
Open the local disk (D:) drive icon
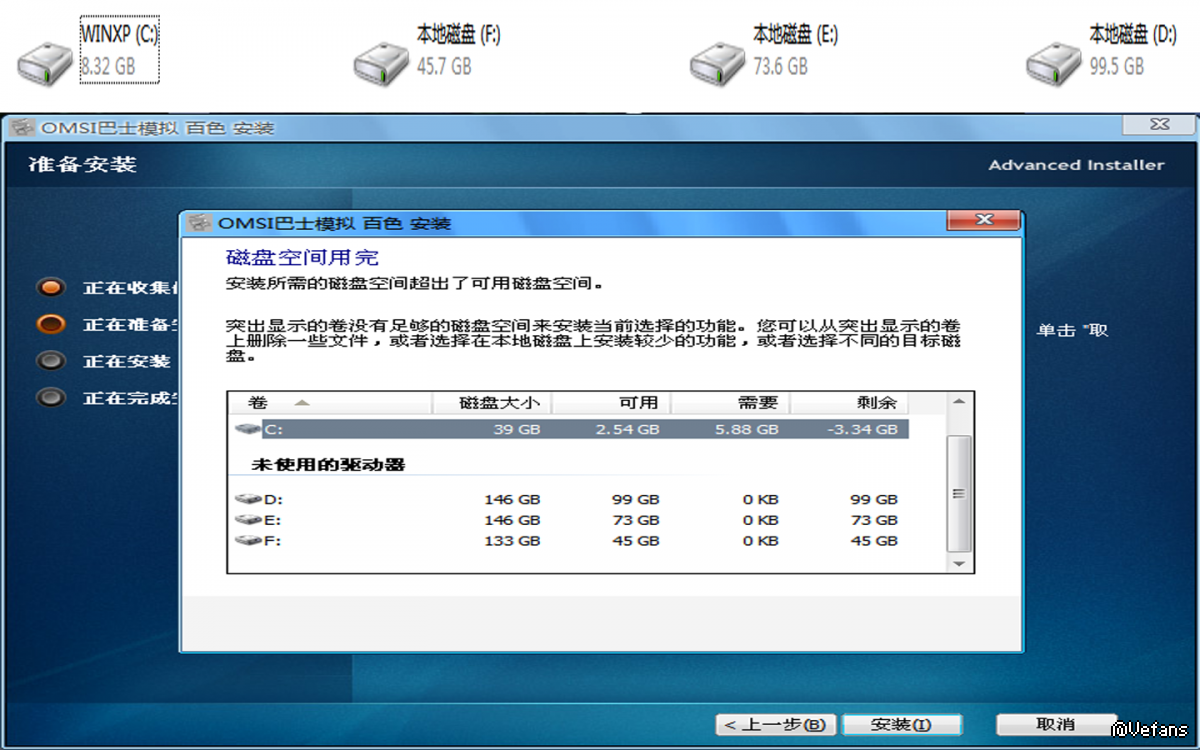(x=1053, y=61)
